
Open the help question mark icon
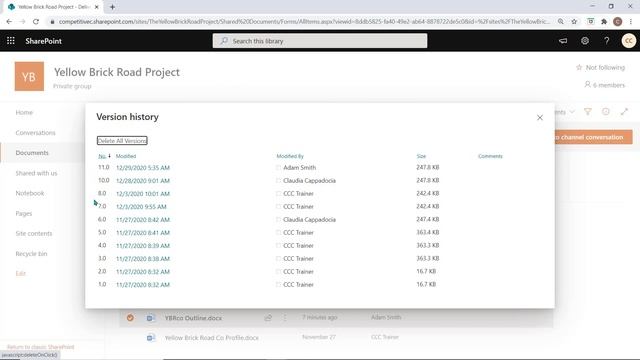607,41
